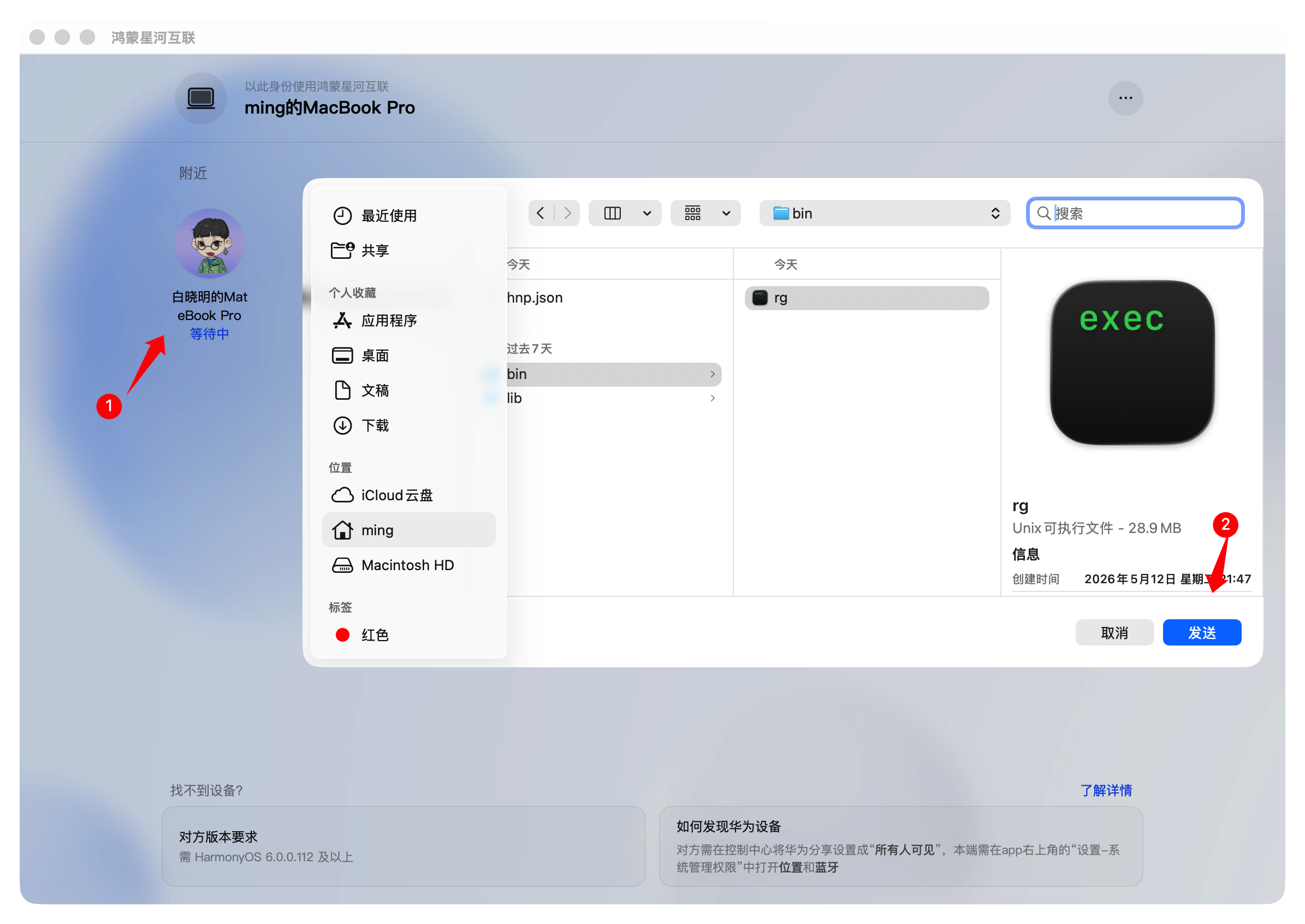Screen dimensions: 1305x924
Task: Click the rg file's small exec icon
Action: (x=760, y=298)
